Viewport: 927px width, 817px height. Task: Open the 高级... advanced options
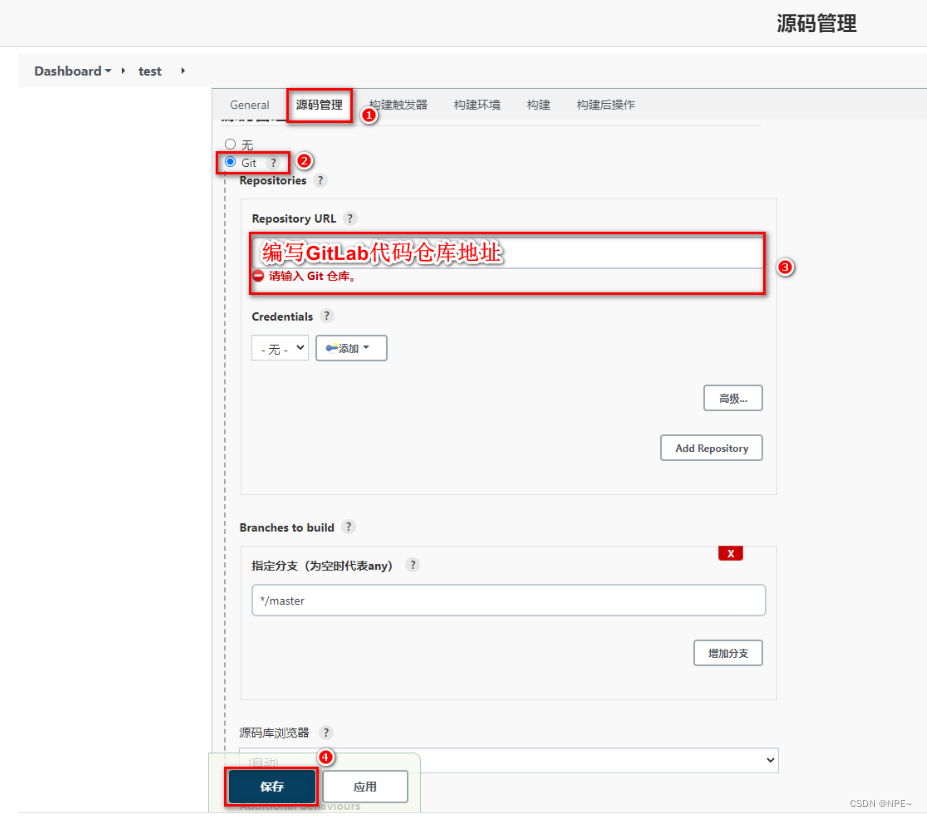click(x=732, y=398)
